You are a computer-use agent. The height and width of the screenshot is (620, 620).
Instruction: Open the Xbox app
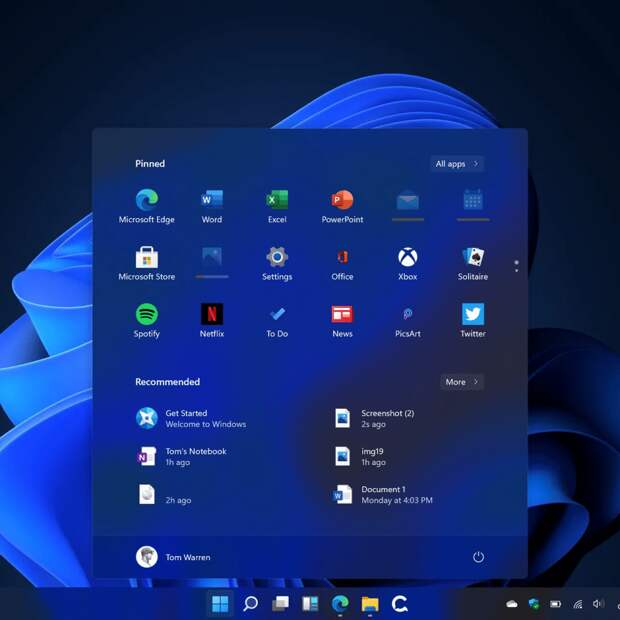point(408,263)
